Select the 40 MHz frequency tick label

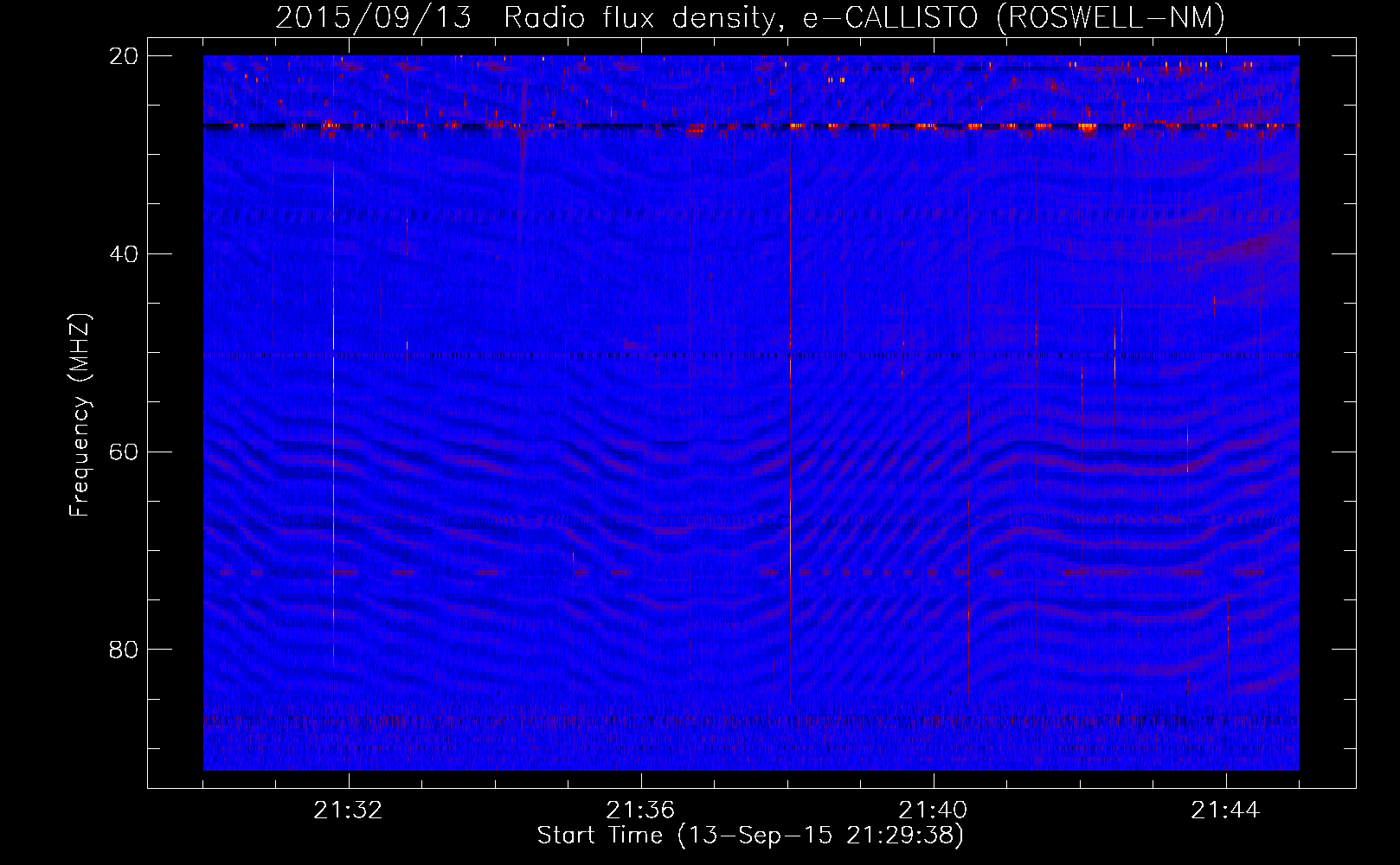pyautogui.click(x=124, y=254)
